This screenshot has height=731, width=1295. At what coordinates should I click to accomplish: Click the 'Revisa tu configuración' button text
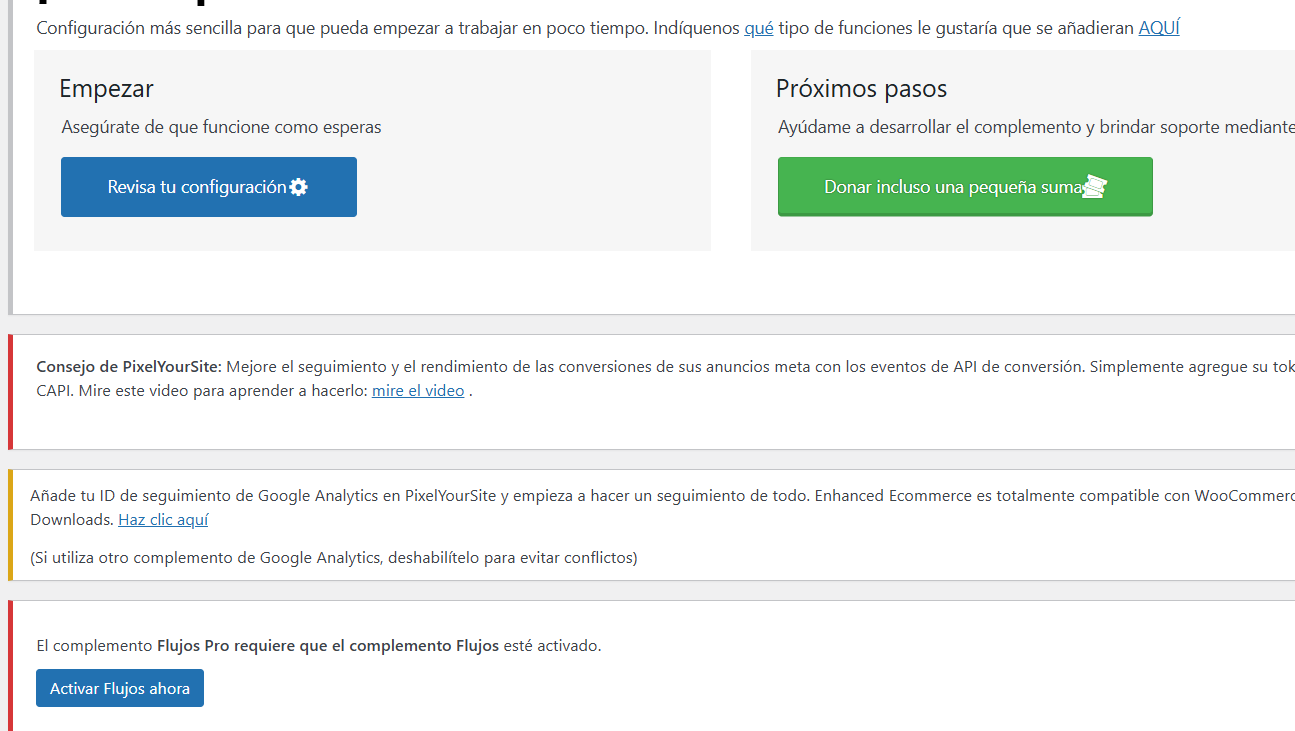(197, 187)
